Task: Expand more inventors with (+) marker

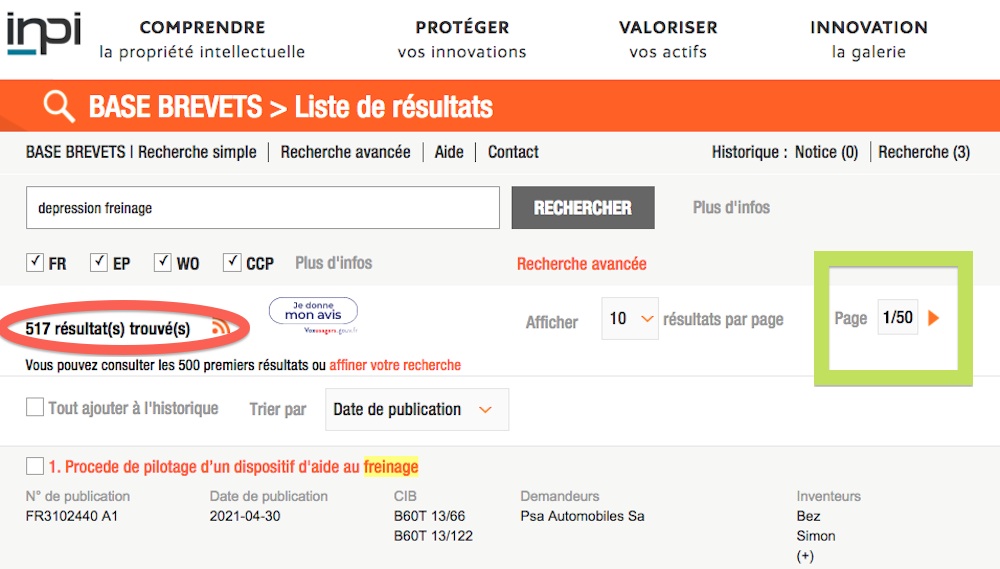Action: click(805, 556)
